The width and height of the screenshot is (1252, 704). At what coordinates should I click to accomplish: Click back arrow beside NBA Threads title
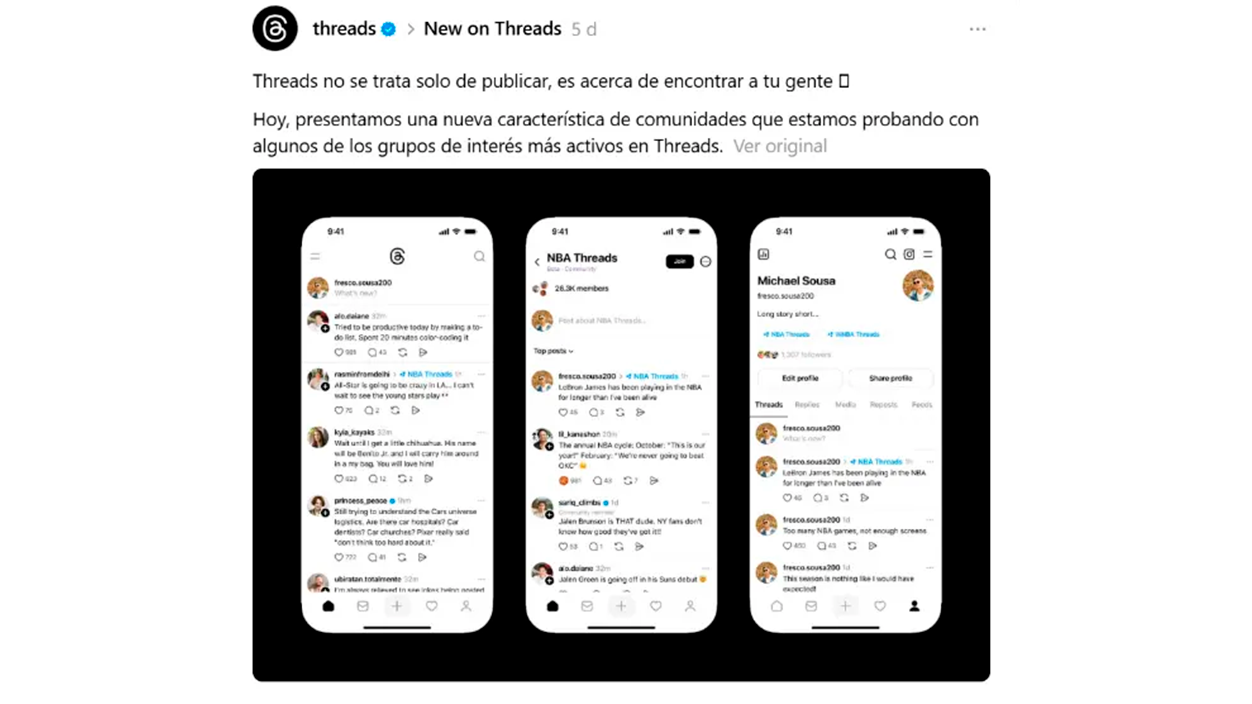[537, 261]
